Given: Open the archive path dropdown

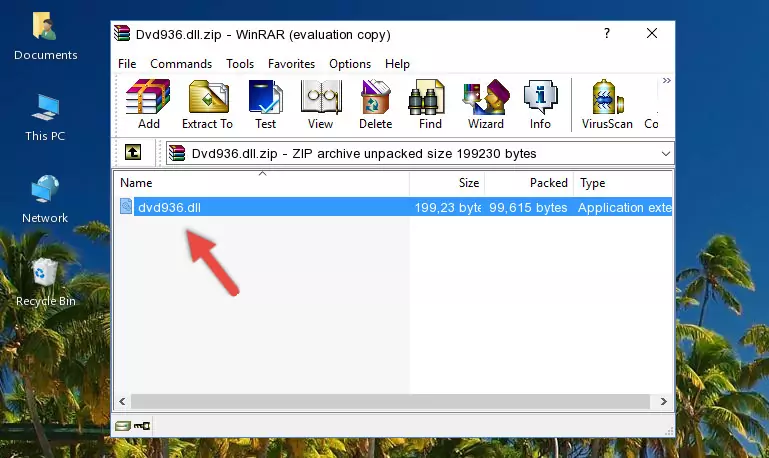Looking at the screenshot, I should pyautogui.click(x=665, y=153).
